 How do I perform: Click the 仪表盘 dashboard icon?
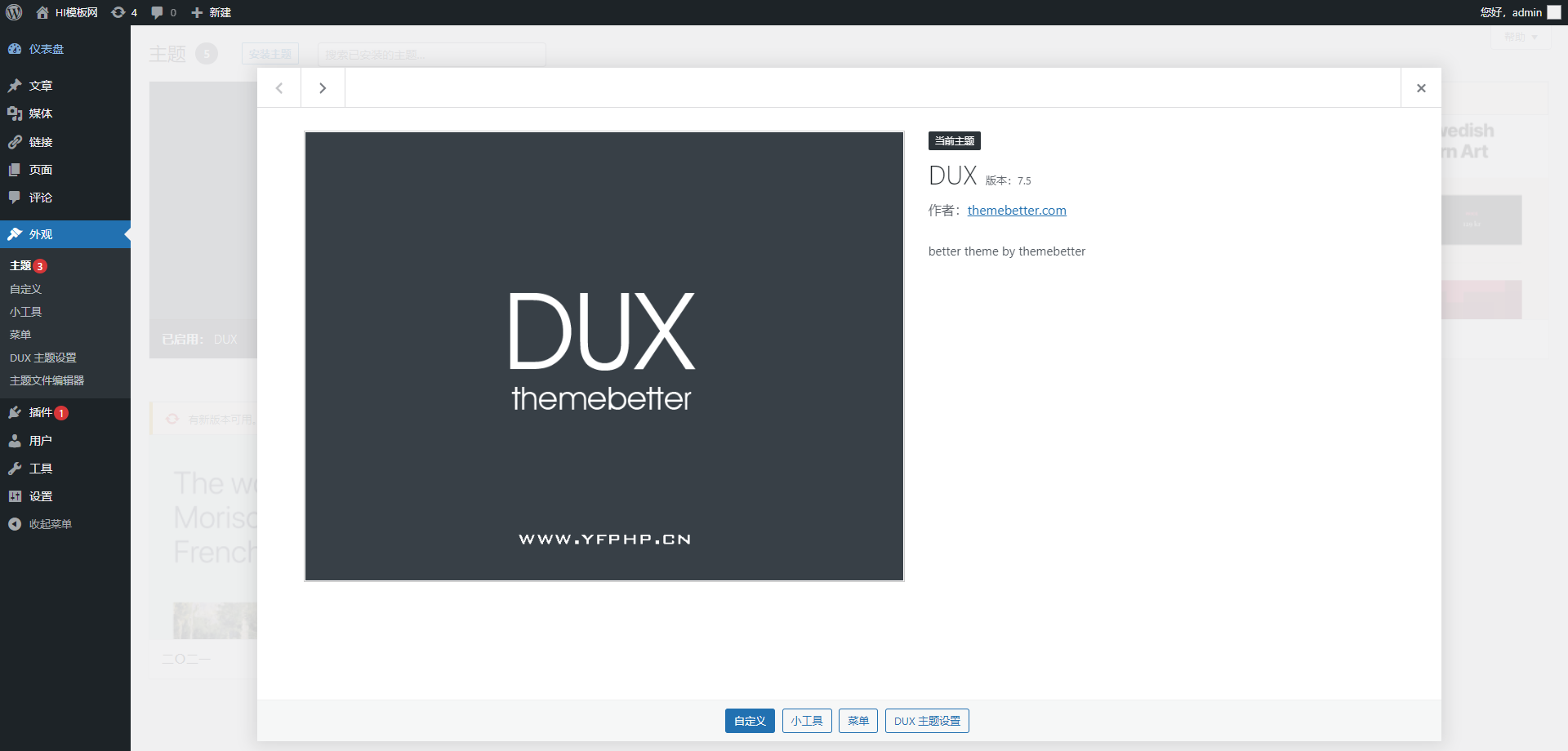pos(15,49)
